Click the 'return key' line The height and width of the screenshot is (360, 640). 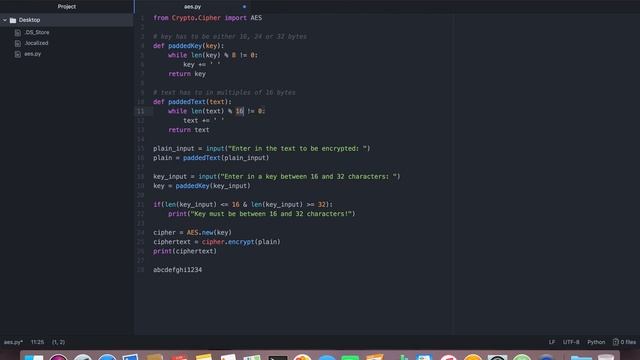187,74
